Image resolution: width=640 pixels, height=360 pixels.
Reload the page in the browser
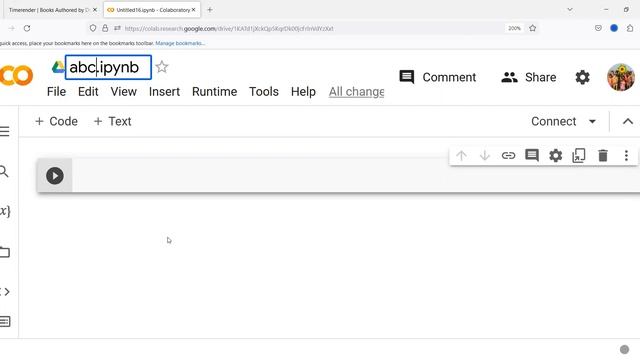tap(27, 28)
